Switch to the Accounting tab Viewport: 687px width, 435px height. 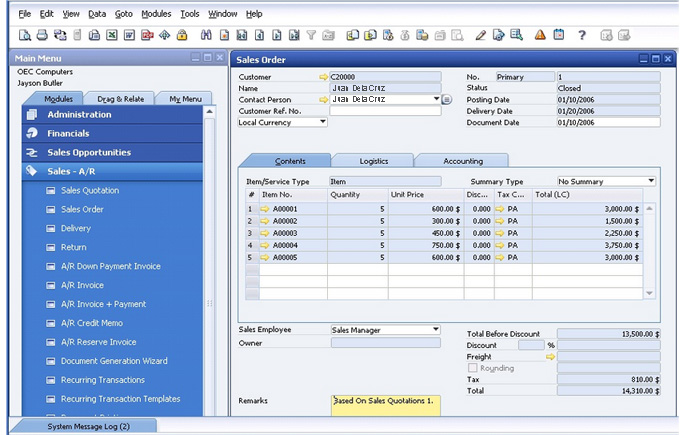(462, 160)
